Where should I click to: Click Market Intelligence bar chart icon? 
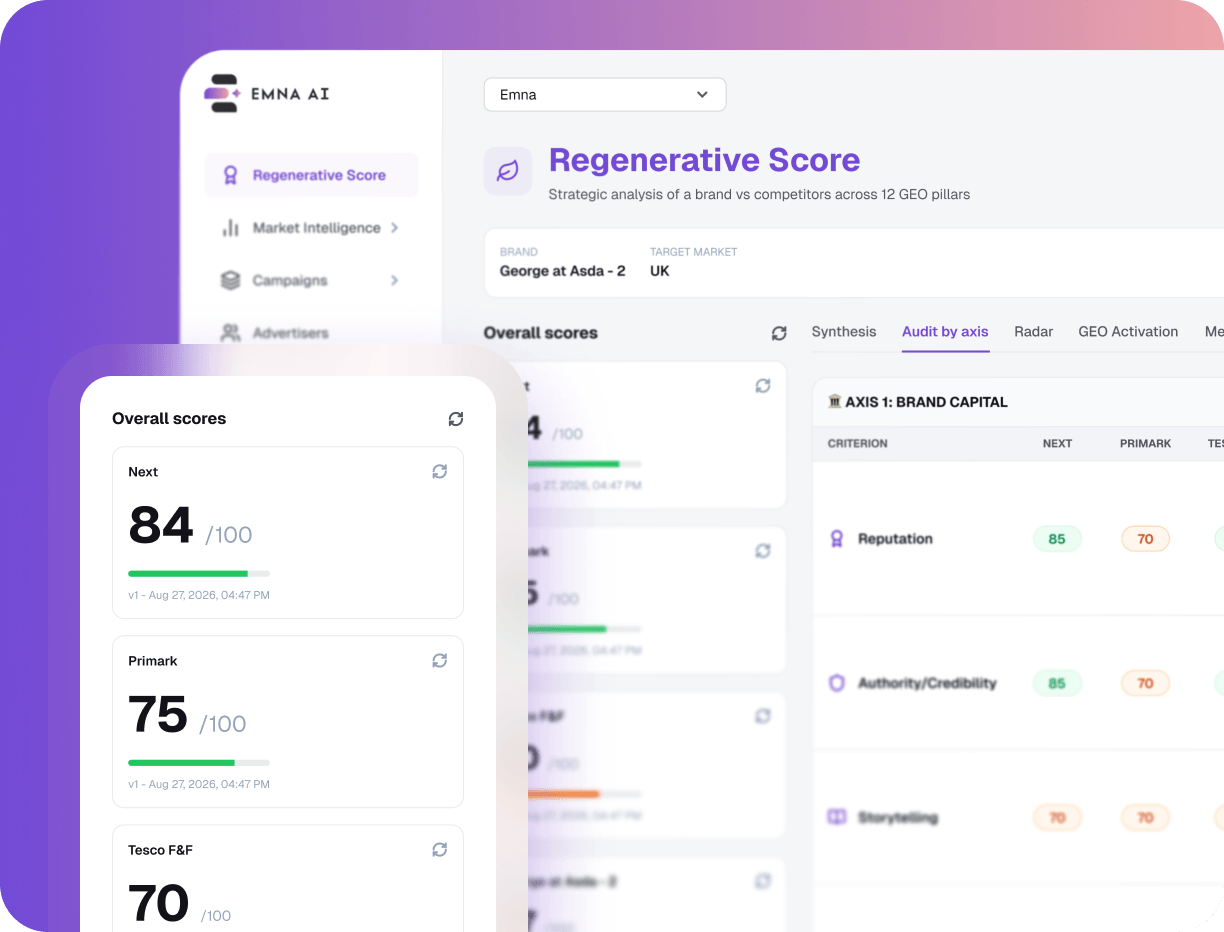click(231, 228)
